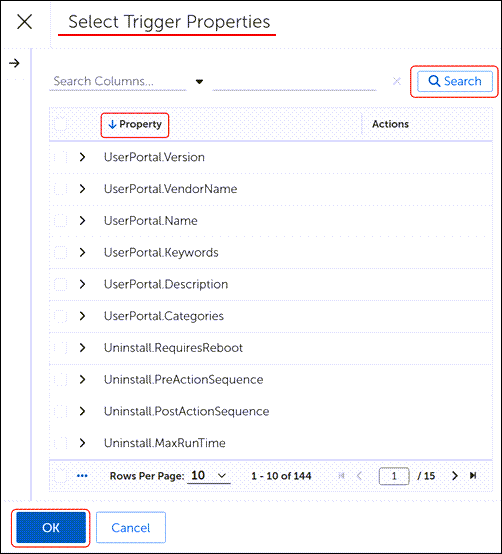The width and height of the screenshot is (502, 554).
Task: Open Rows Per Page dropdown
Action: click(209, 476)
